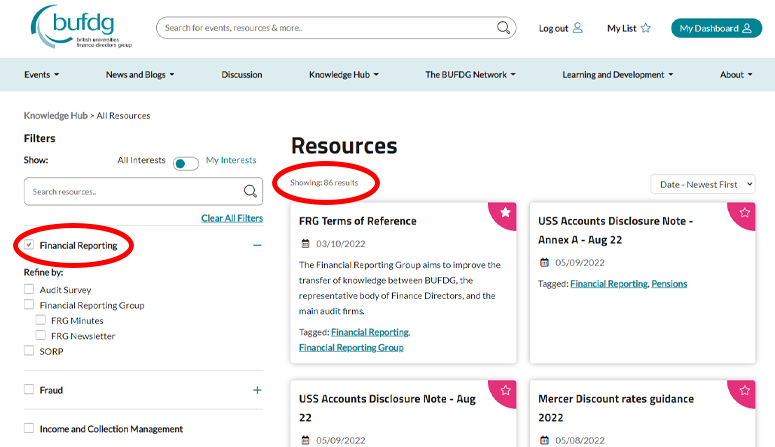Image resolution: width=775 pixels, height=447 pixels.
Task: Open My Dashboard button
Action: pyautogui.click(x=715, y=28)
